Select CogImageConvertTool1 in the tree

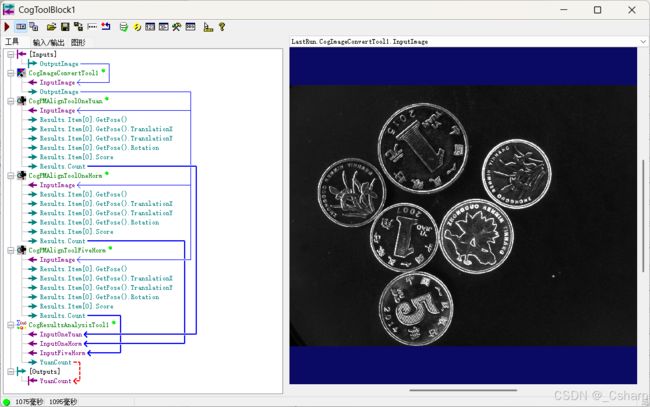pos(63,73)
